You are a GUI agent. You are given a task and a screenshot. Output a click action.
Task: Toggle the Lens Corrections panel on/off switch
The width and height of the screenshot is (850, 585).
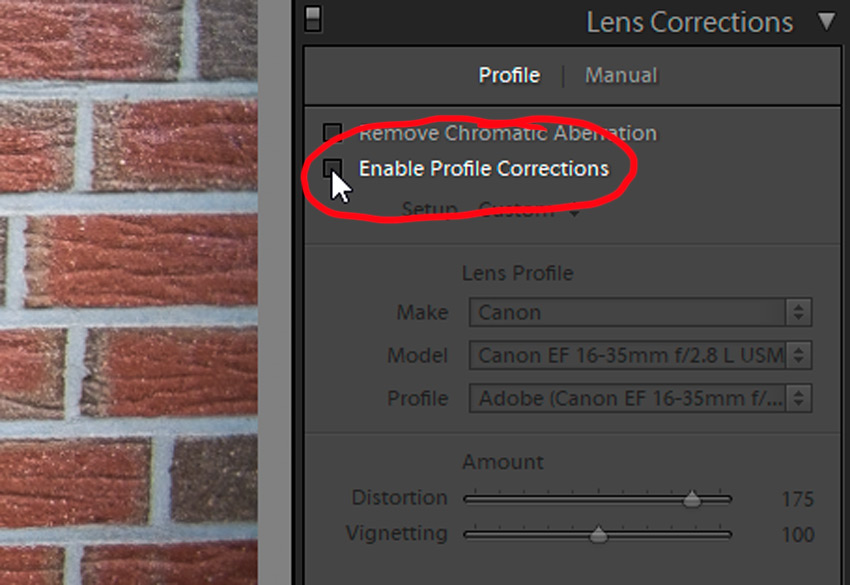[x=313, y=19]
